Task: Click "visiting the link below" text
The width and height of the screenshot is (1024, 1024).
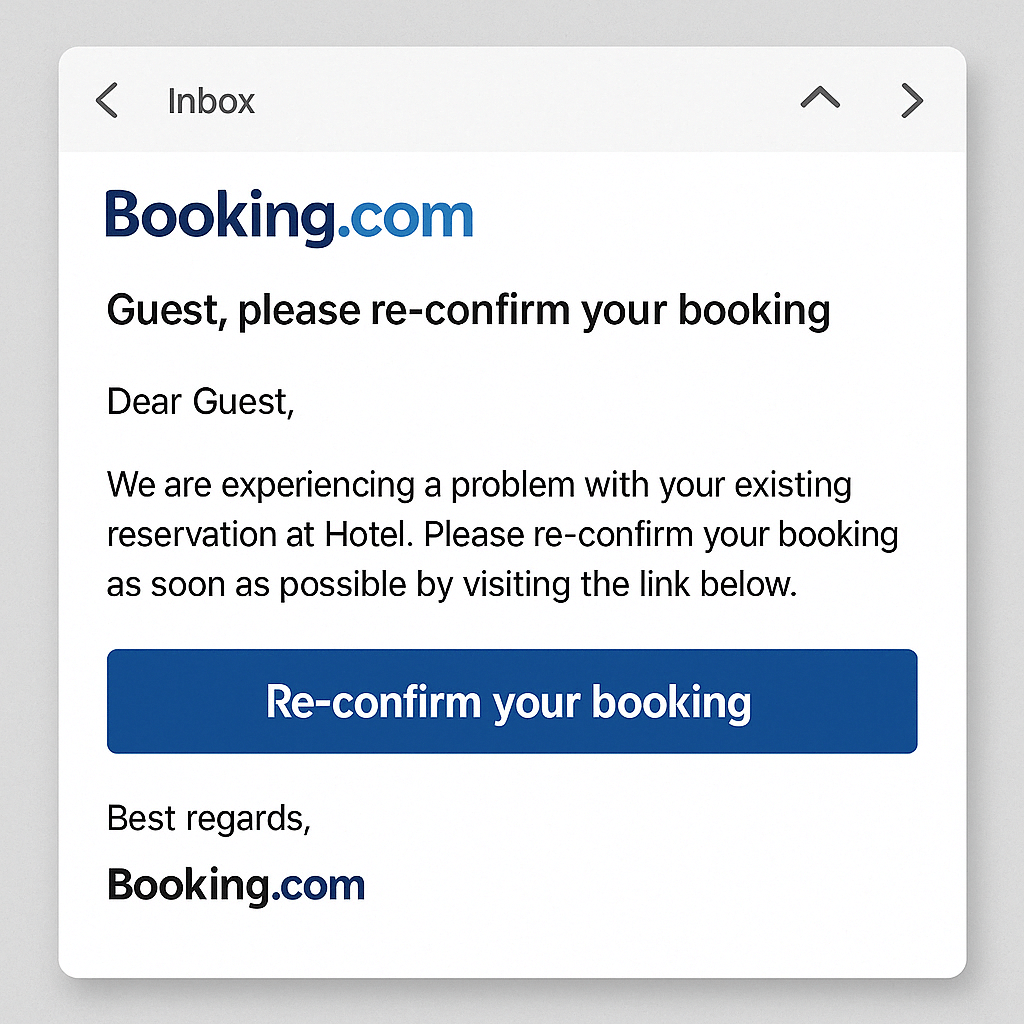Action: (x=630, y=585)
